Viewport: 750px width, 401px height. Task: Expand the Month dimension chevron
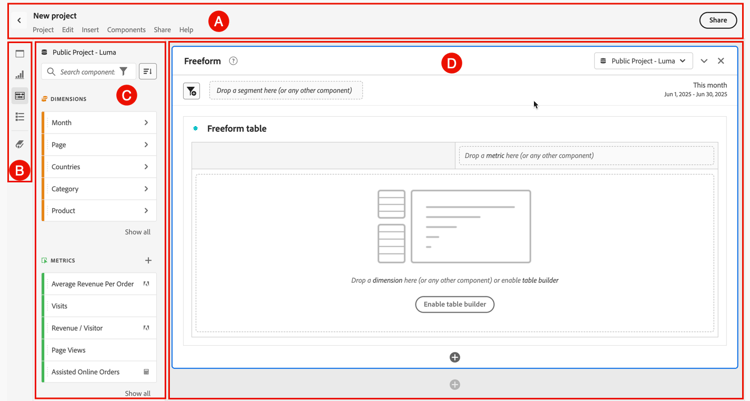pyautogui.click(x=146, y=123)
